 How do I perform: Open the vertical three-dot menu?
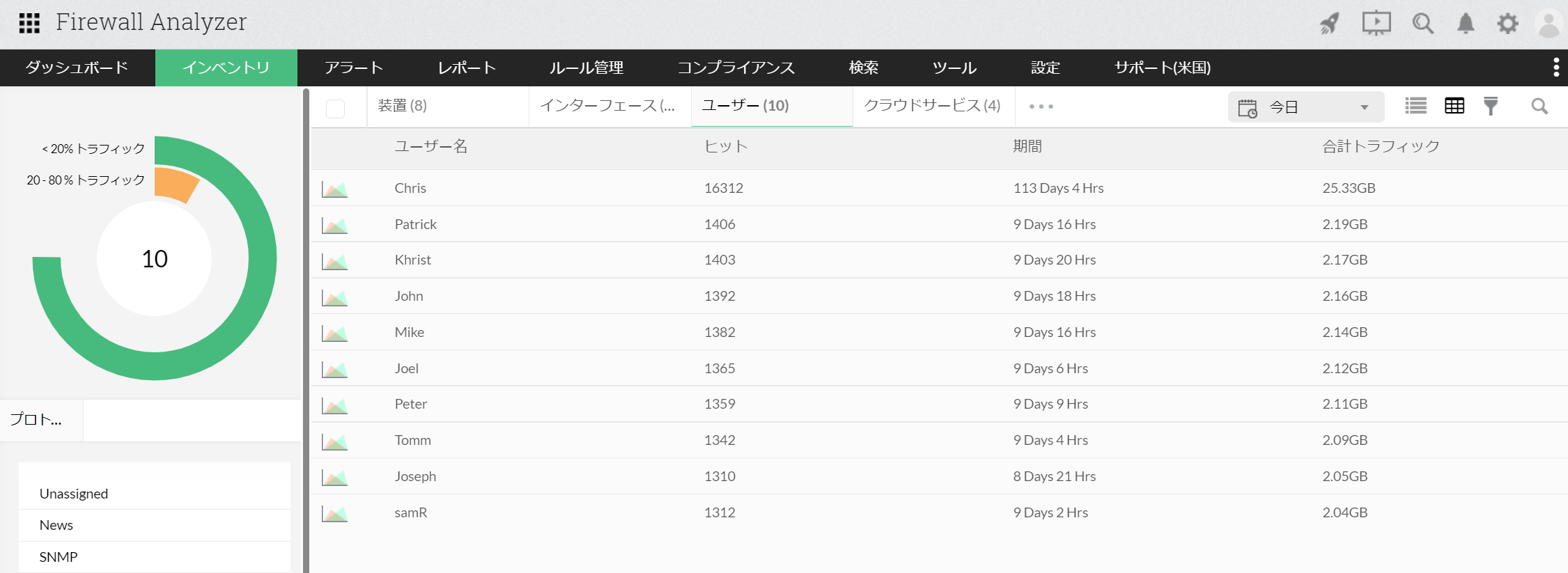[1555, 68]
